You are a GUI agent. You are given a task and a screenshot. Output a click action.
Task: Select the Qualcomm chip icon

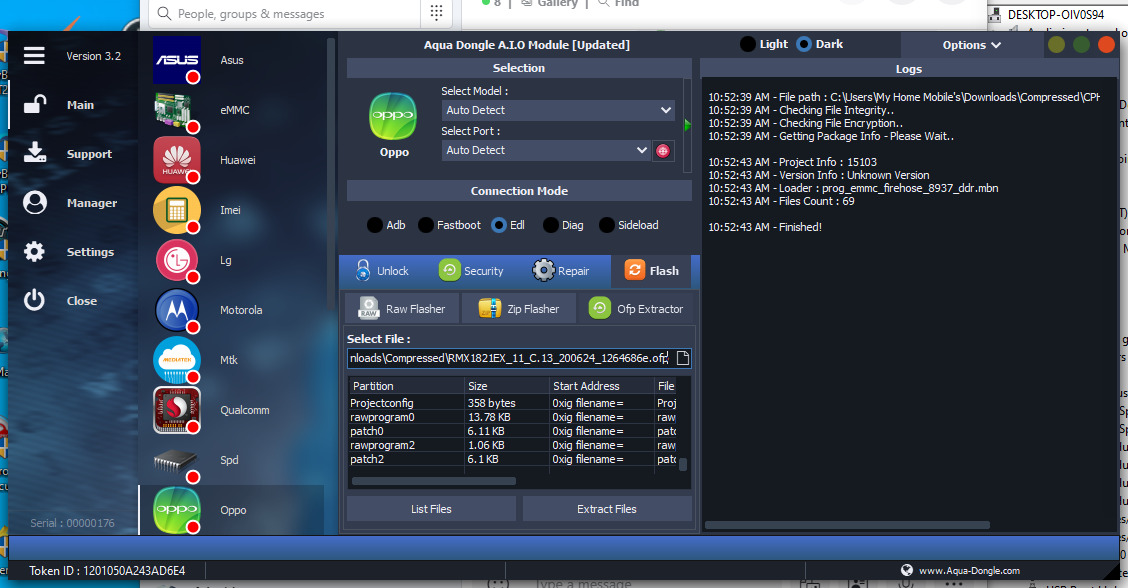176,410
